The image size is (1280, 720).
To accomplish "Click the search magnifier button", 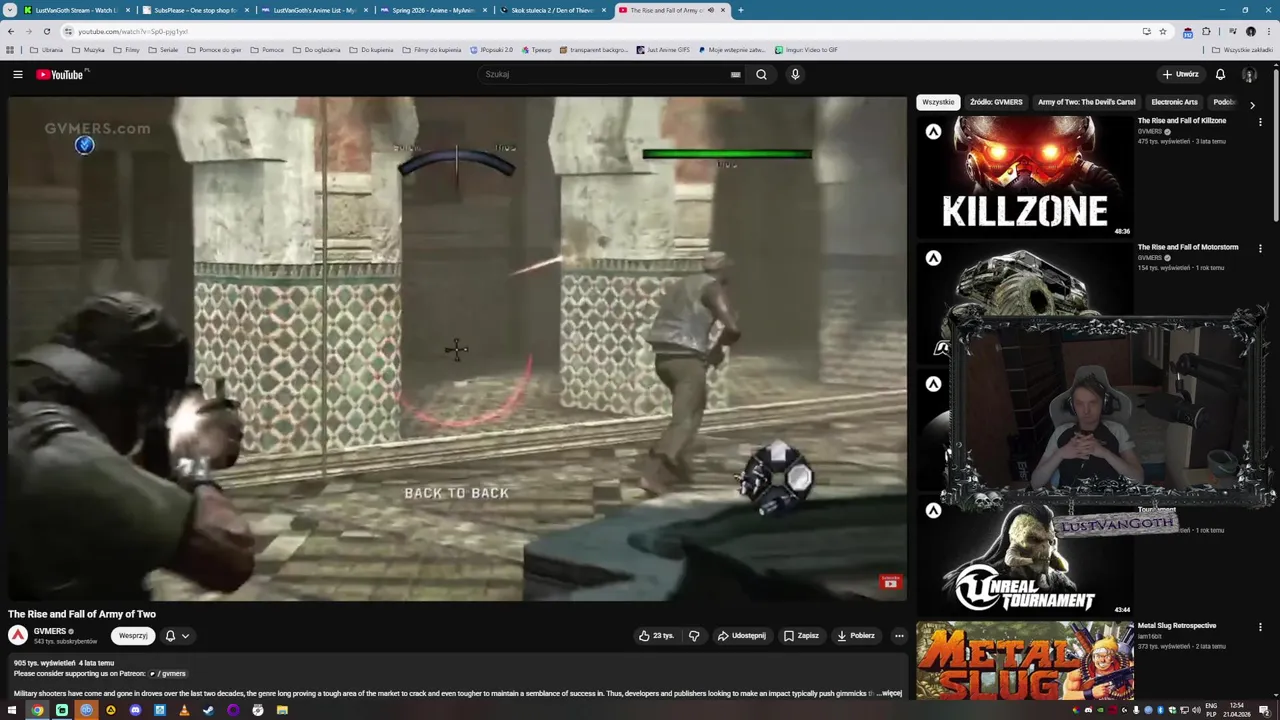I will click(x=761, y=74).
